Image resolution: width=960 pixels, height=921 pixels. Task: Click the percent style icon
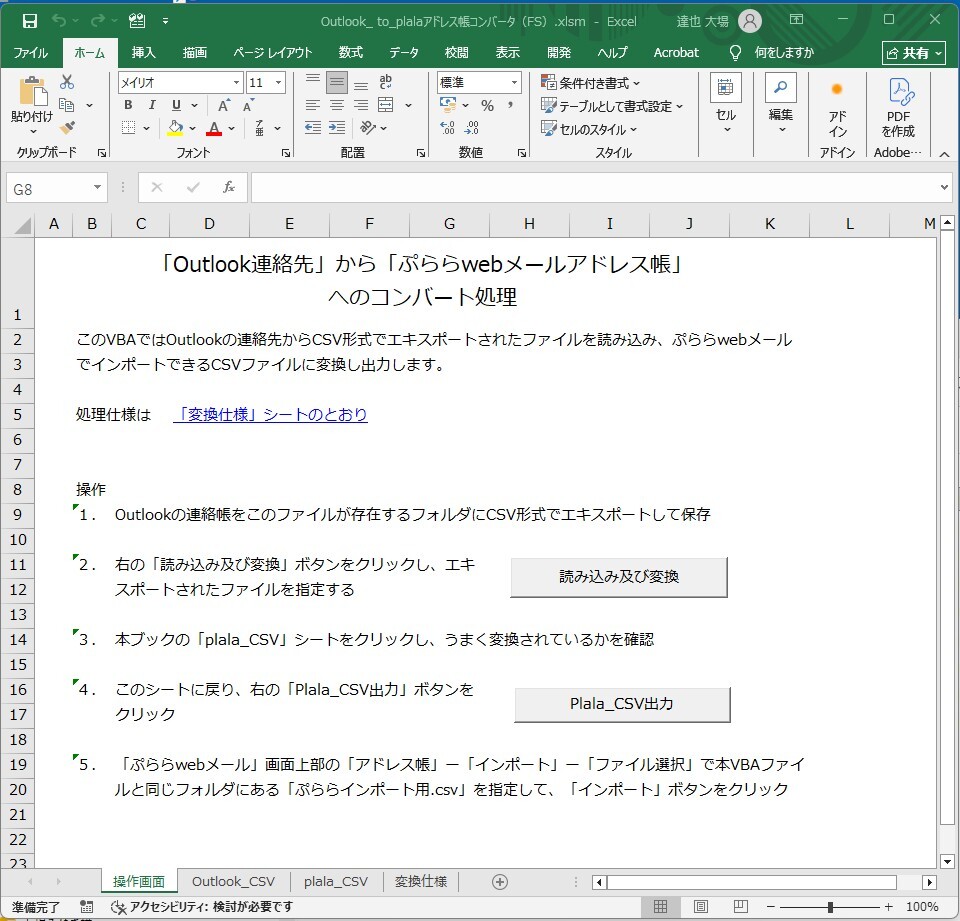[487, 105]
